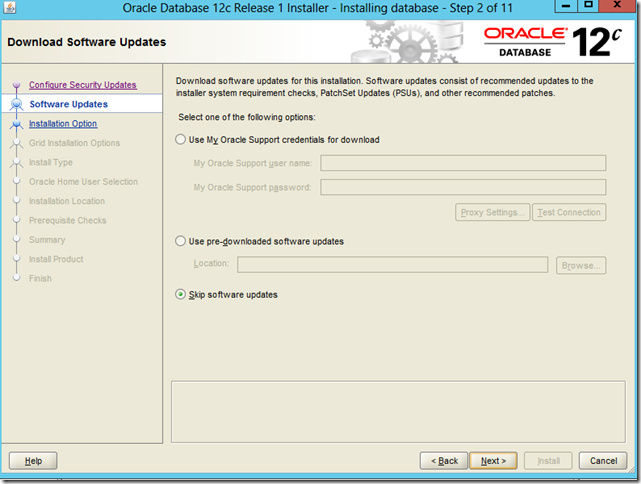This screenshot has width=641, height=484.
Task: Open Configure Security Updates step link
Action: (83, 85)
